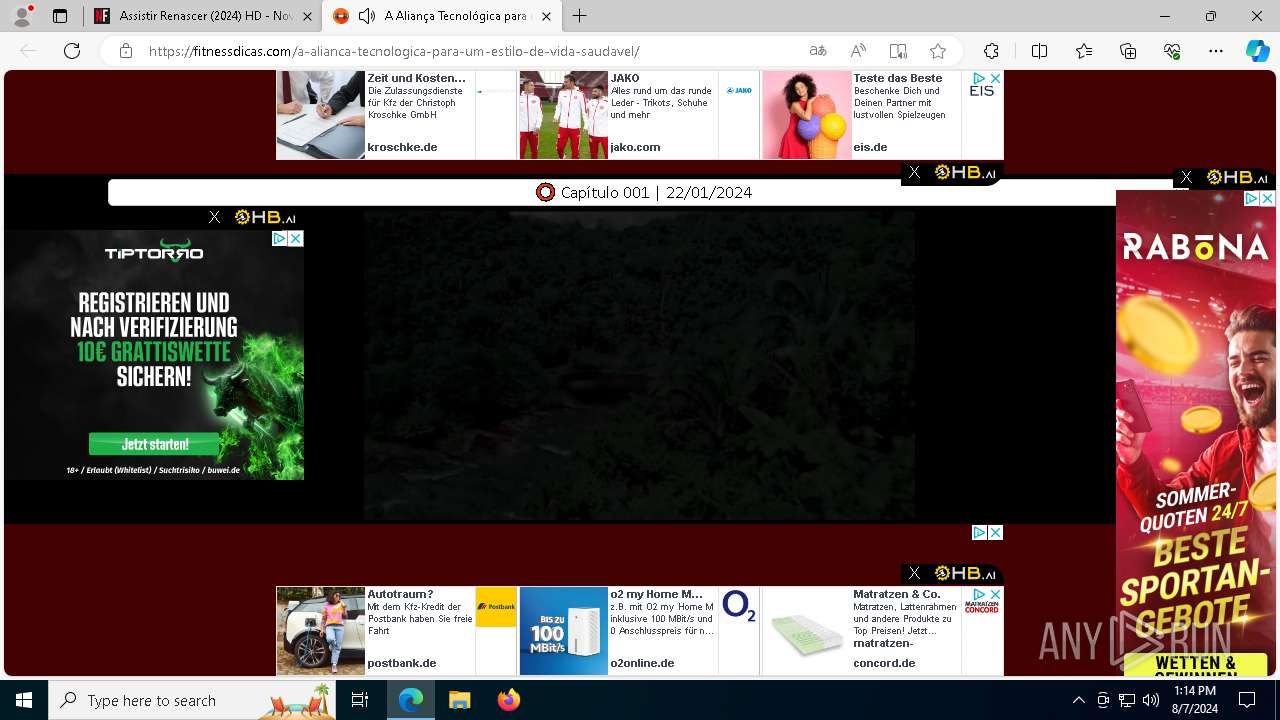Toggle Split screen view

[1039, 51]
